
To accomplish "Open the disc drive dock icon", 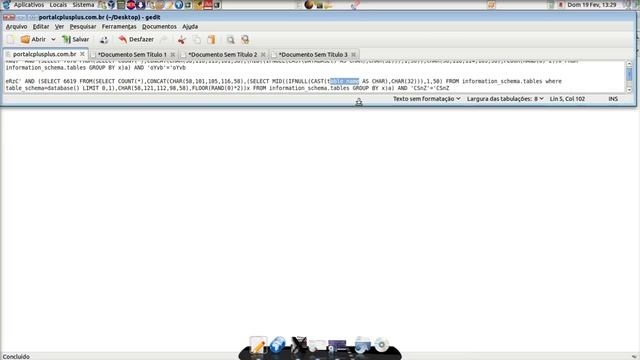I will tap(382, 345).
